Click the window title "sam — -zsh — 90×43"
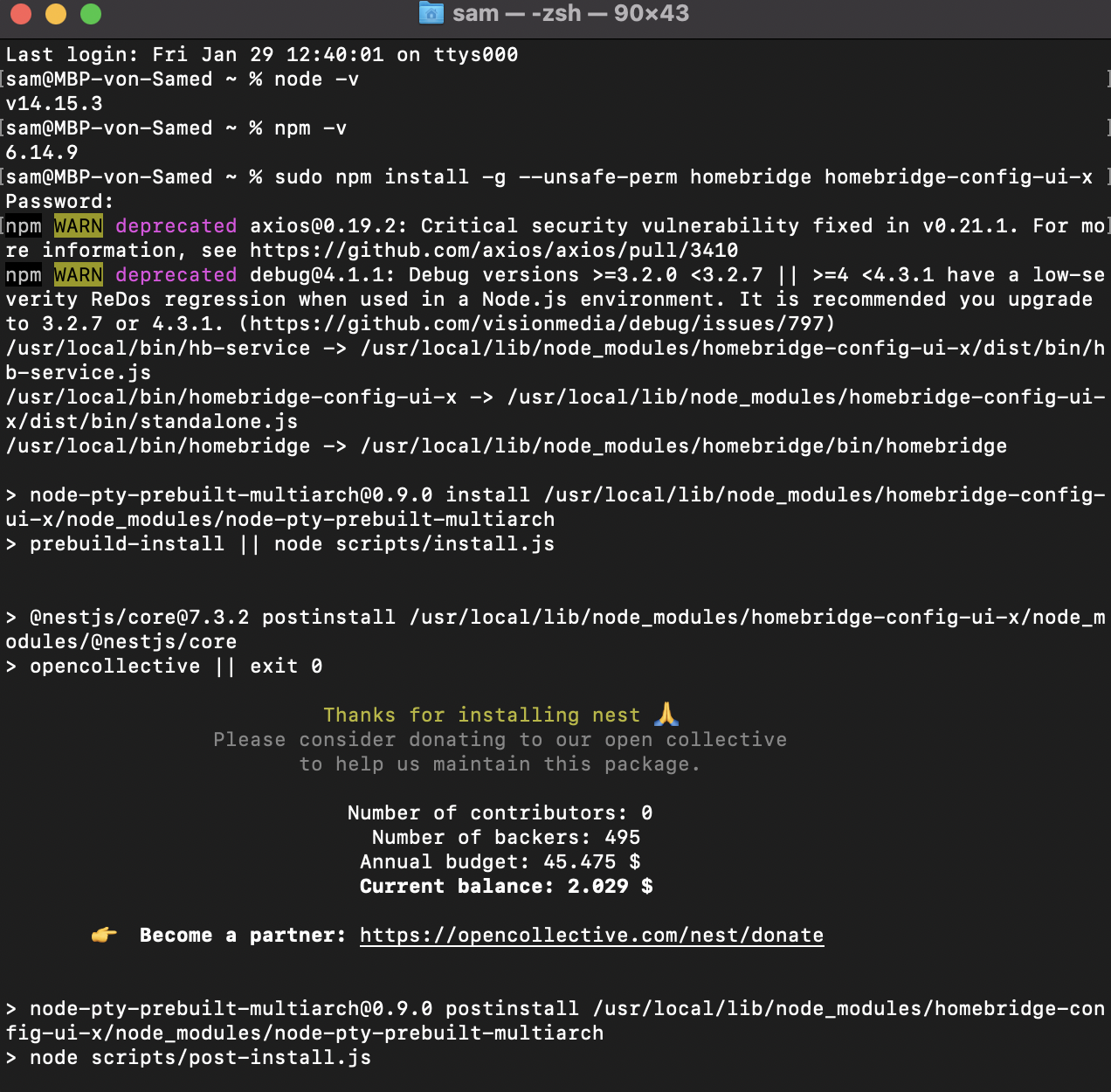Viewport: 1111px width, 1092px height. pos(570,13)
